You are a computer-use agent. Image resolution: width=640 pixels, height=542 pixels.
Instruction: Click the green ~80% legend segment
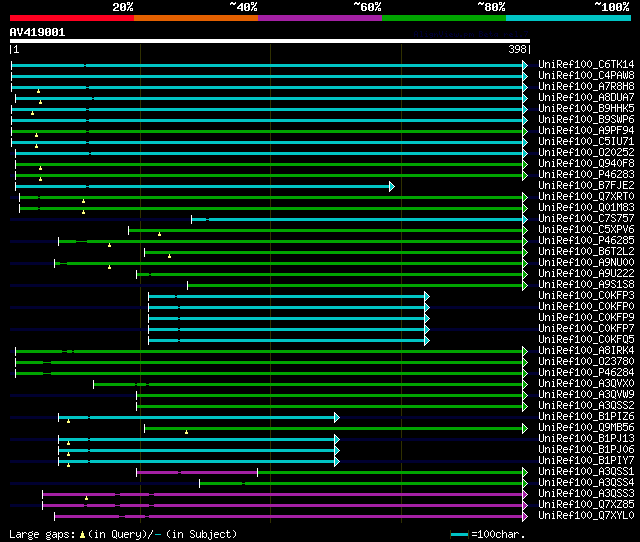tap(444, 18)
